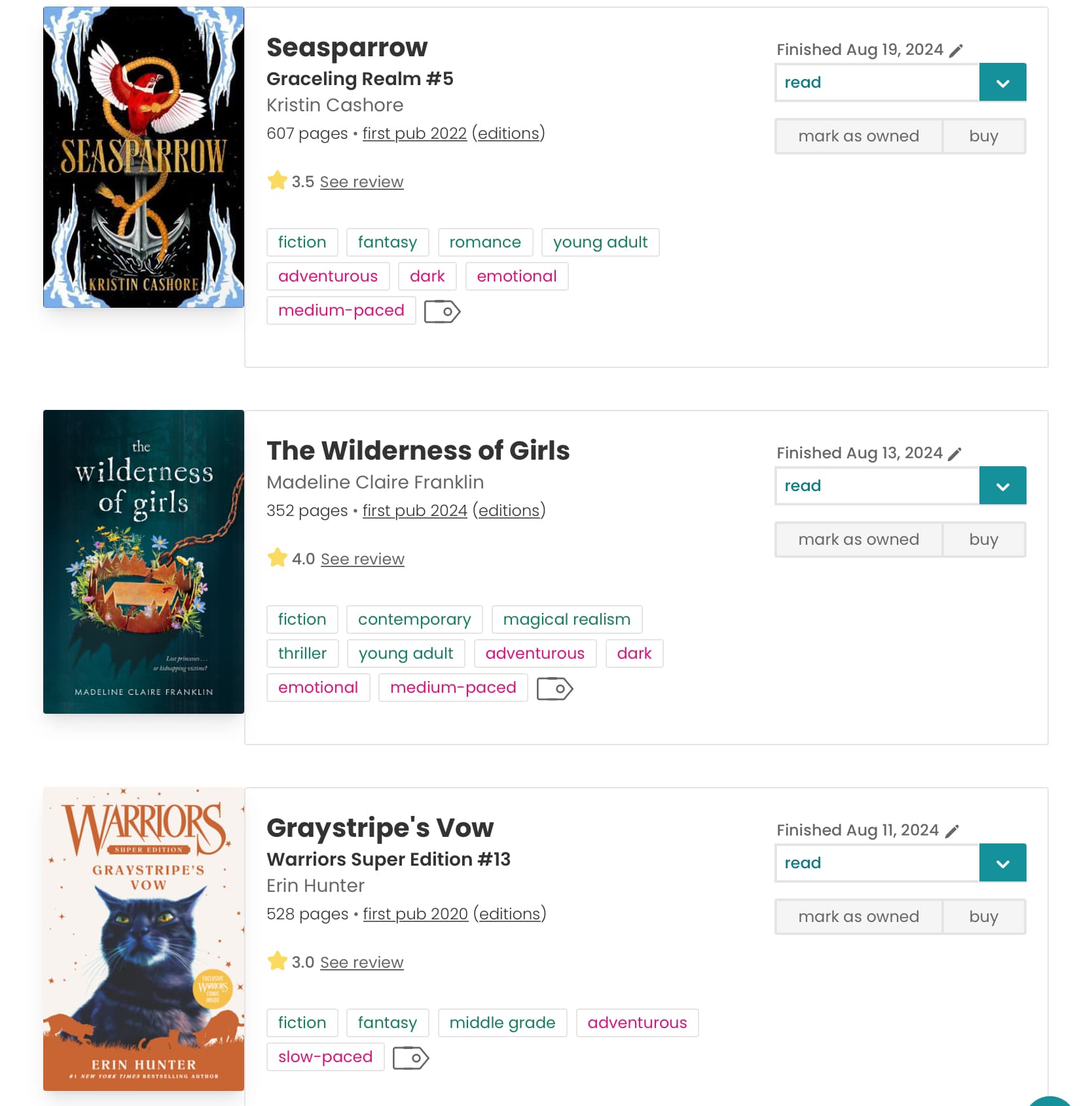Expand Wilderness of Girls read status dropdown
The height and width of the screenshot is (1106, 1092).
[x=1002, y=486]
